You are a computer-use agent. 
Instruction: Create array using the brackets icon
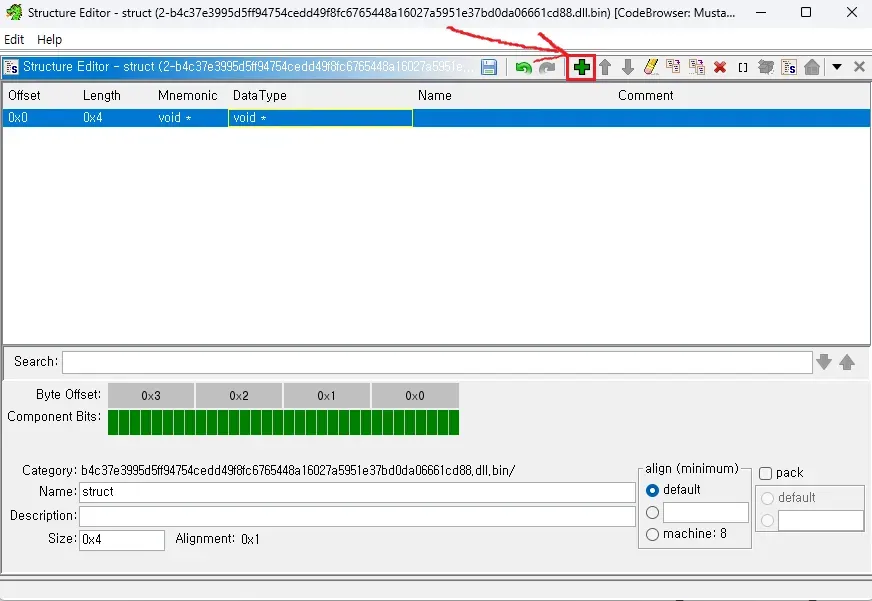743,67
